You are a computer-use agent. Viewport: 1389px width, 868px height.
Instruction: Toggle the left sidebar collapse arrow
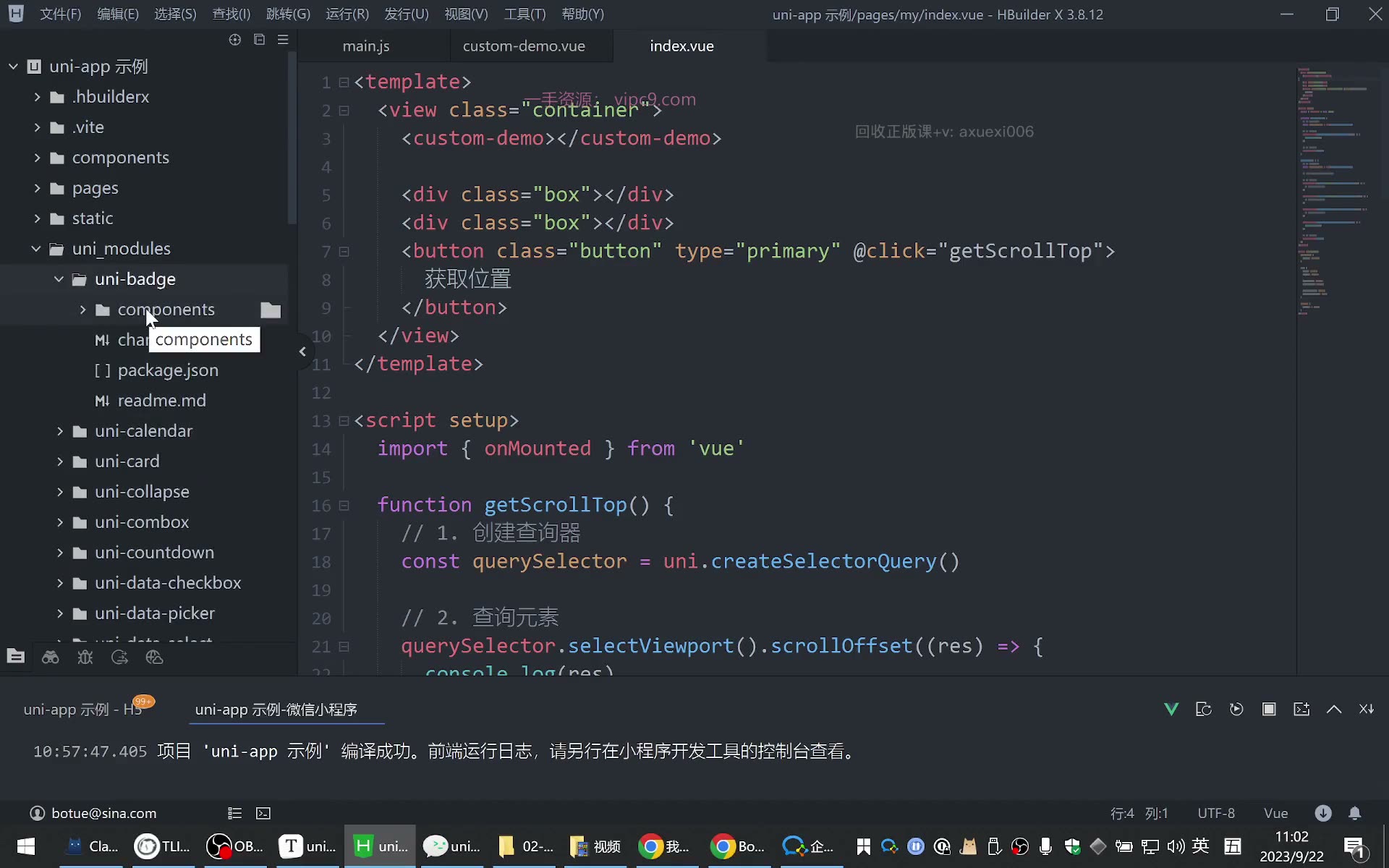[302, 352]
